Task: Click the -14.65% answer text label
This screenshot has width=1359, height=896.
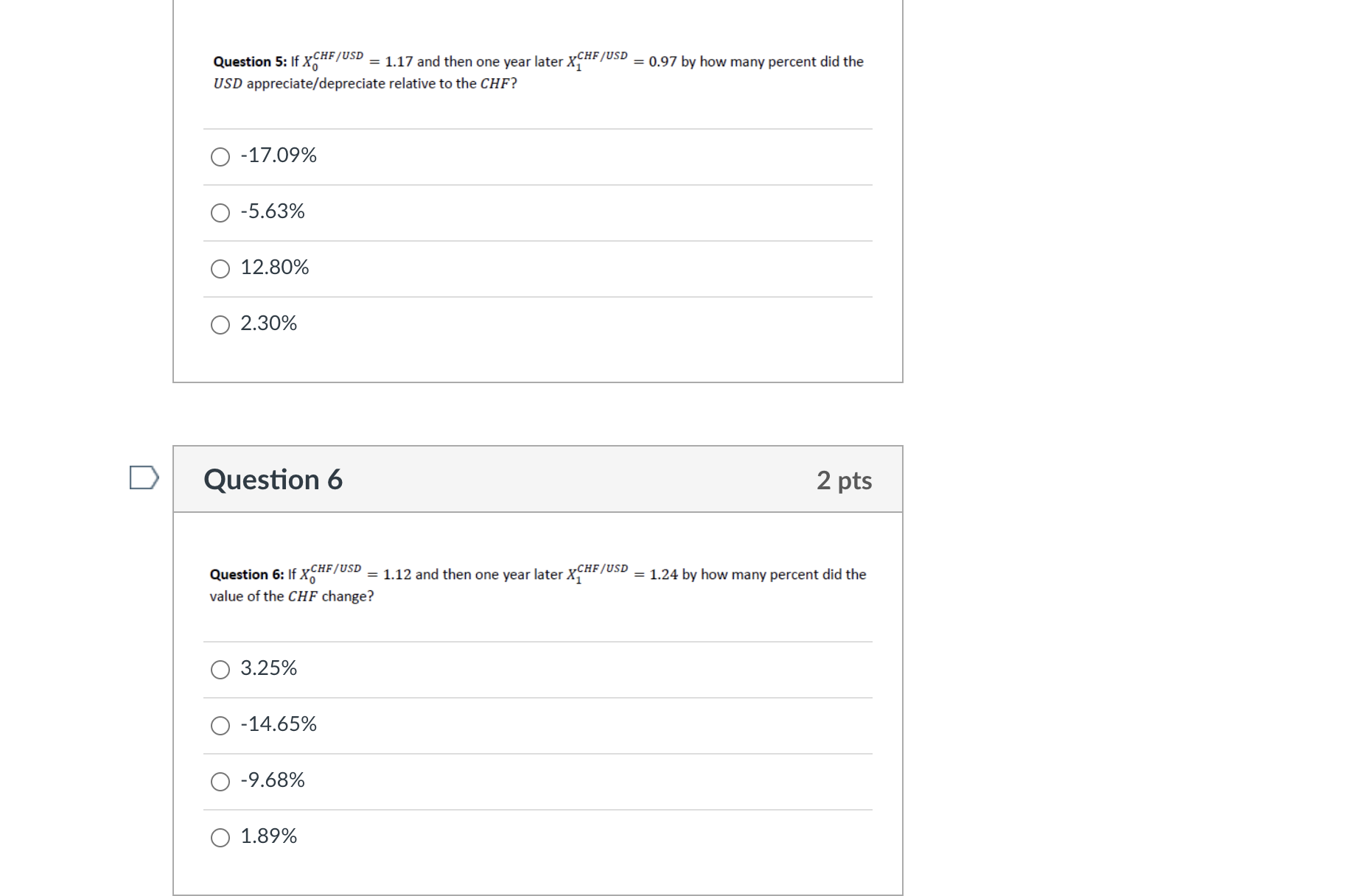Action: 278,724
